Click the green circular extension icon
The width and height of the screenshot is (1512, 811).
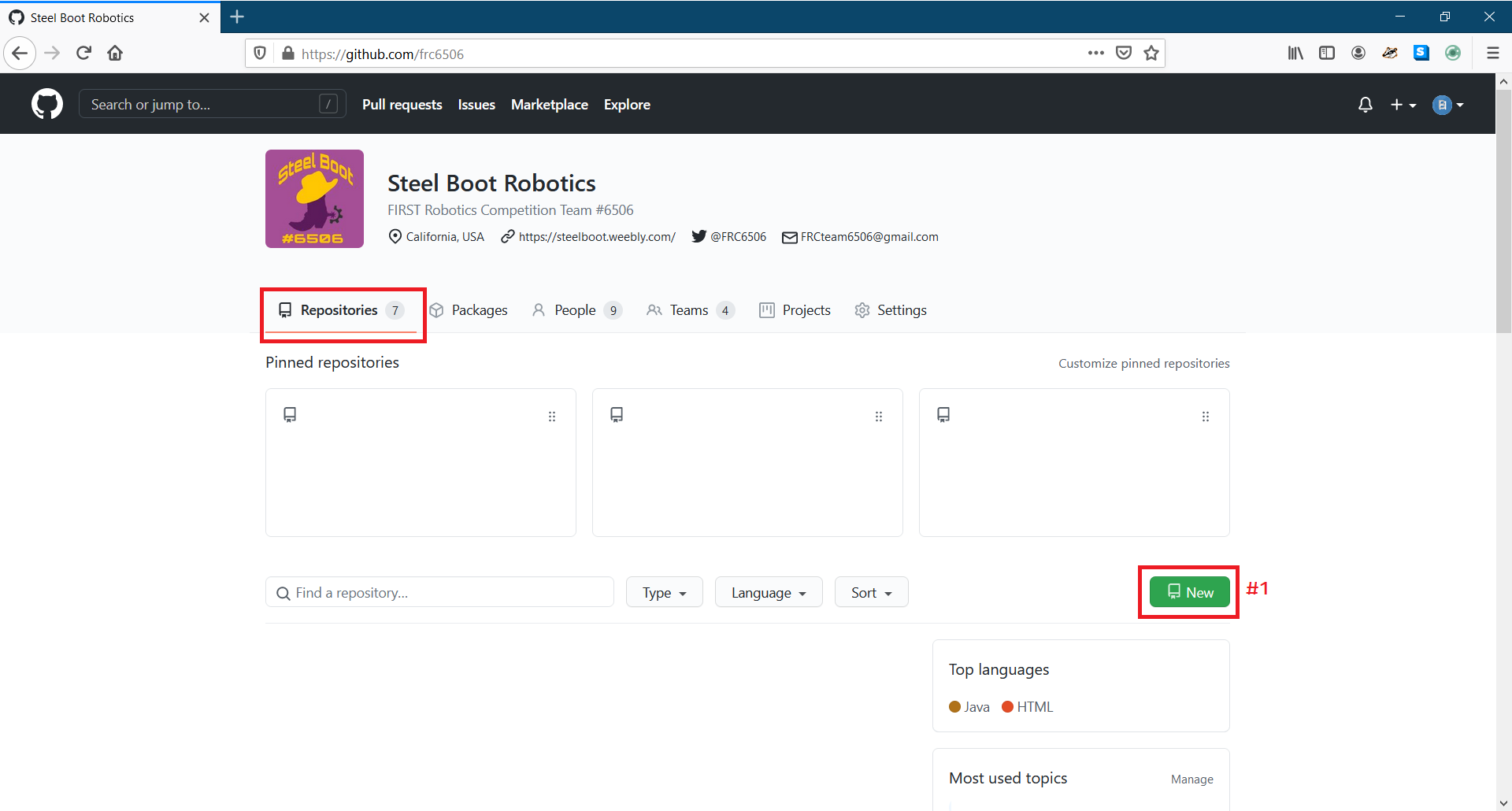point(1453,54)
